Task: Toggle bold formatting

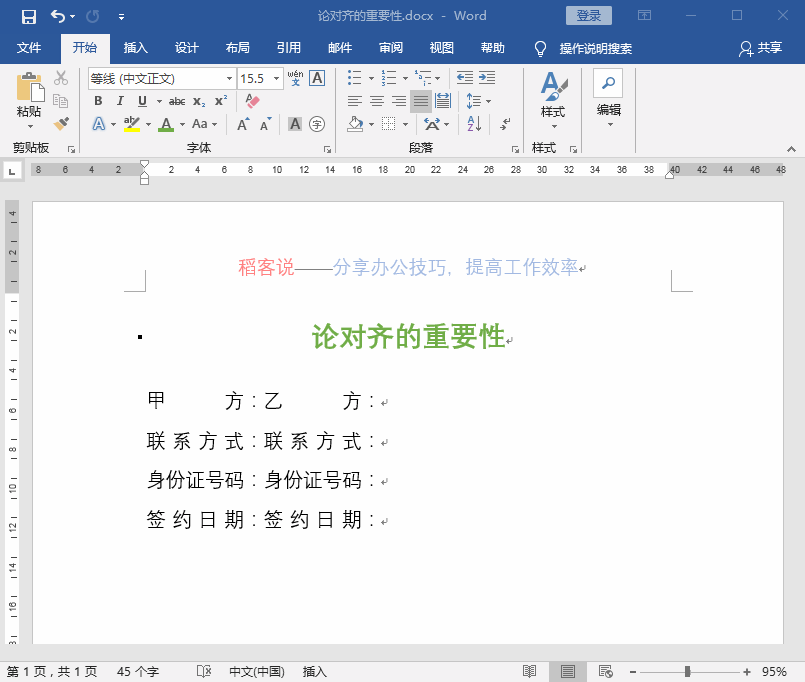Action: [98, 101]
